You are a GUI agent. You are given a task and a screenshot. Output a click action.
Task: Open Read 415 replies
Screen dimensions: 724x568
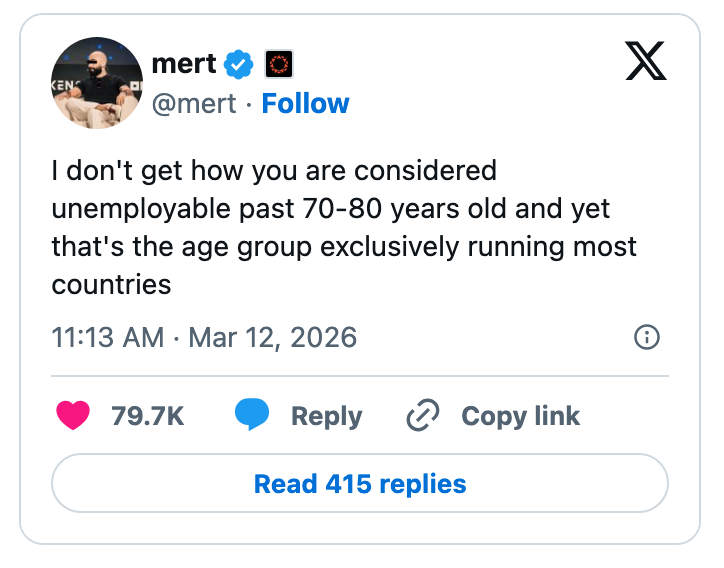point(360,484)
